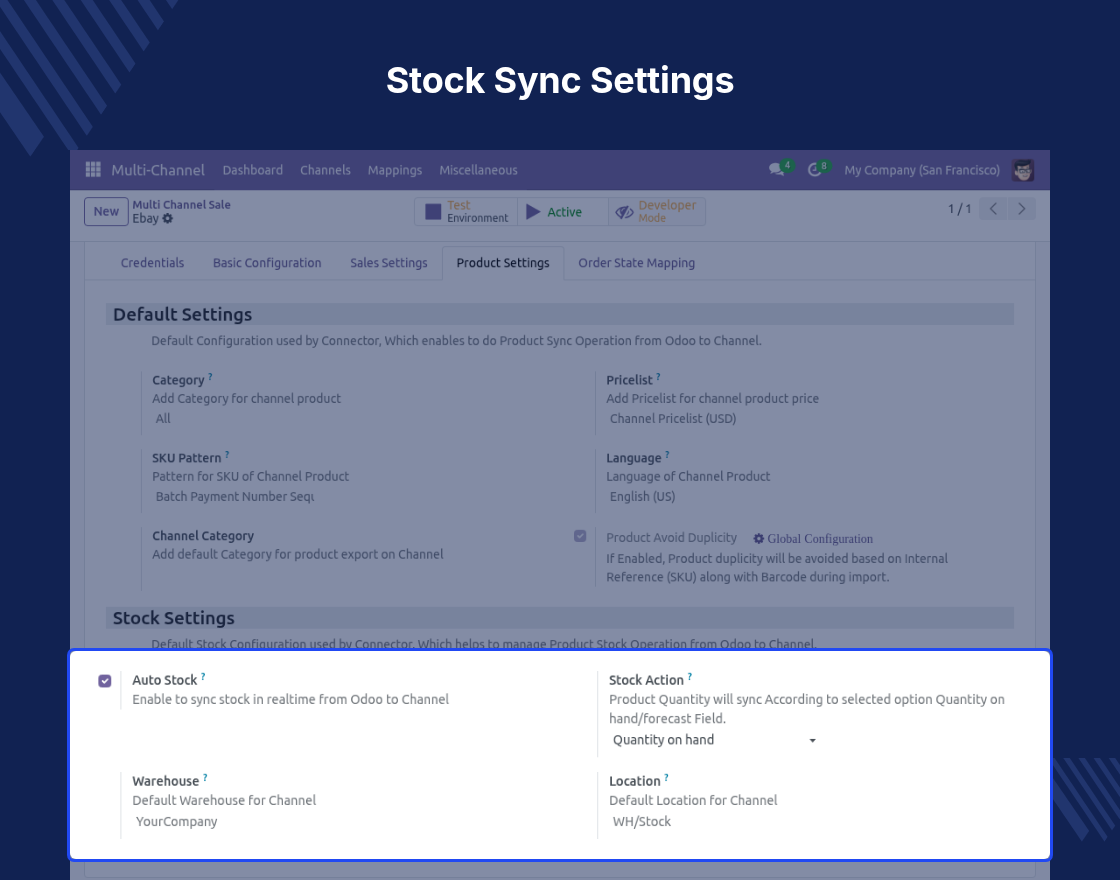Go to the previous record arrow

993,209
